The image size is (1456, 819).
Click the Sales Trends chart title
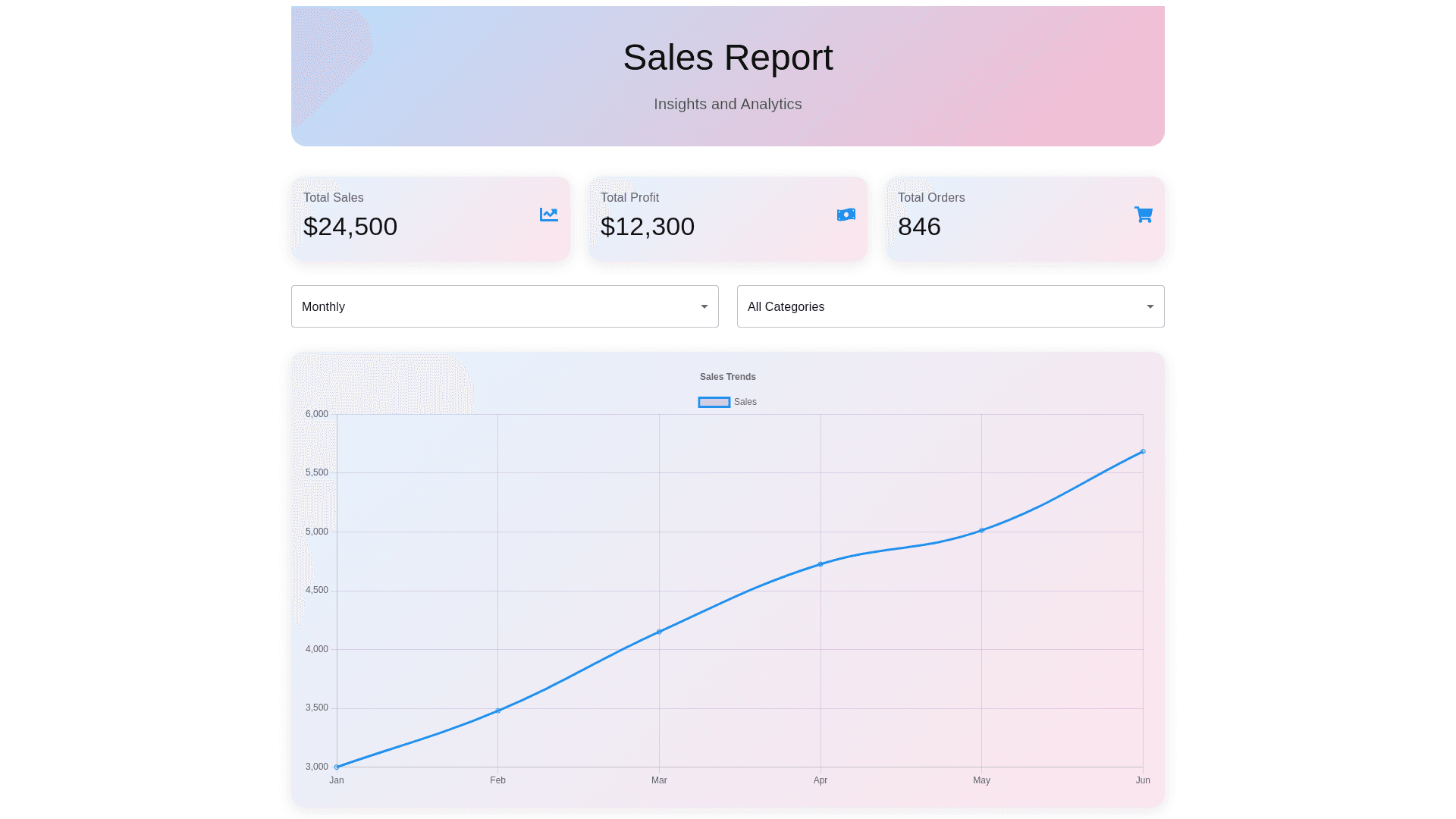[727, 377]
